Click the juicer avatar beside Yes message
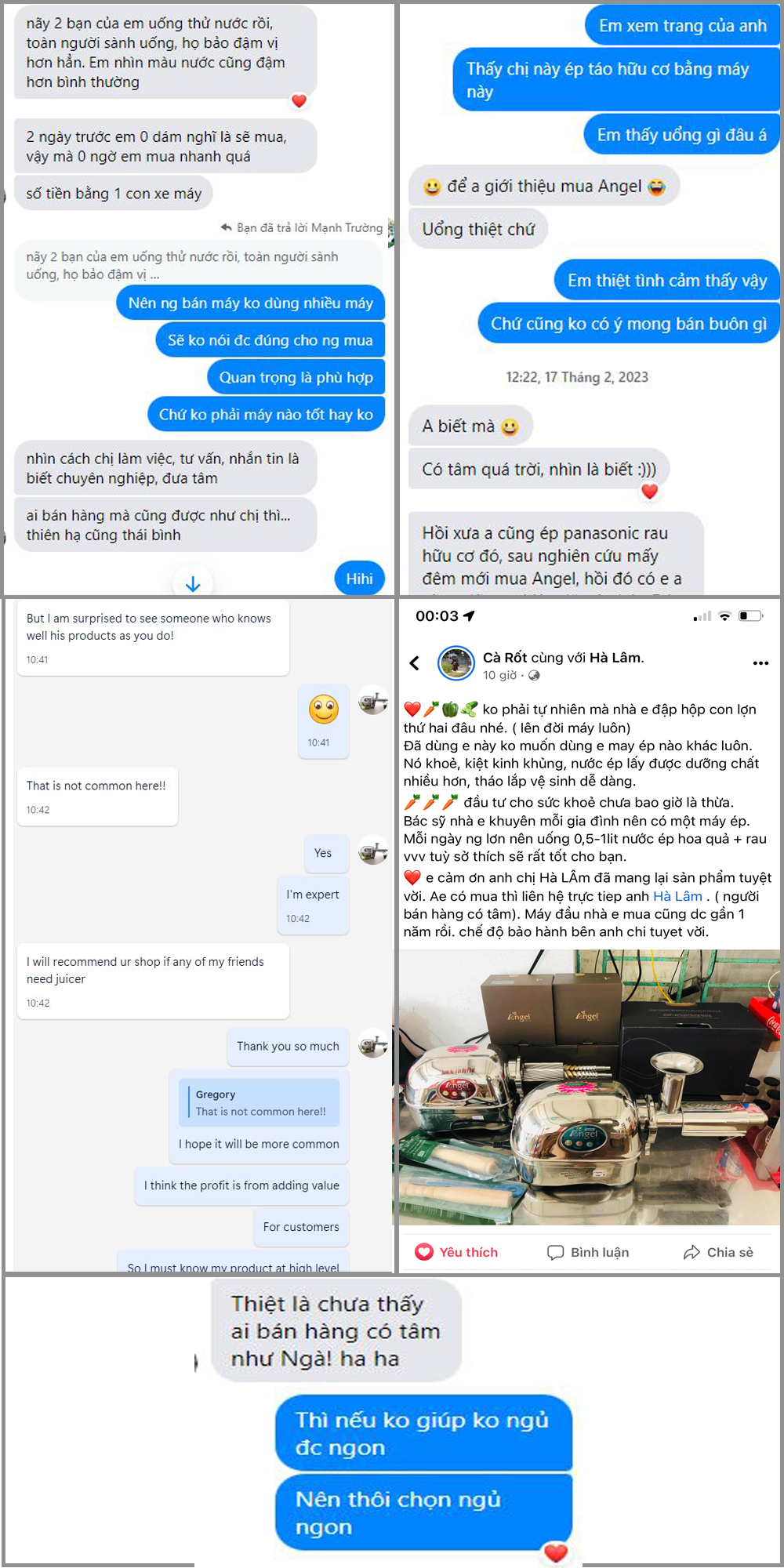This screenshot has width=784, height=1568. point(373,851)
